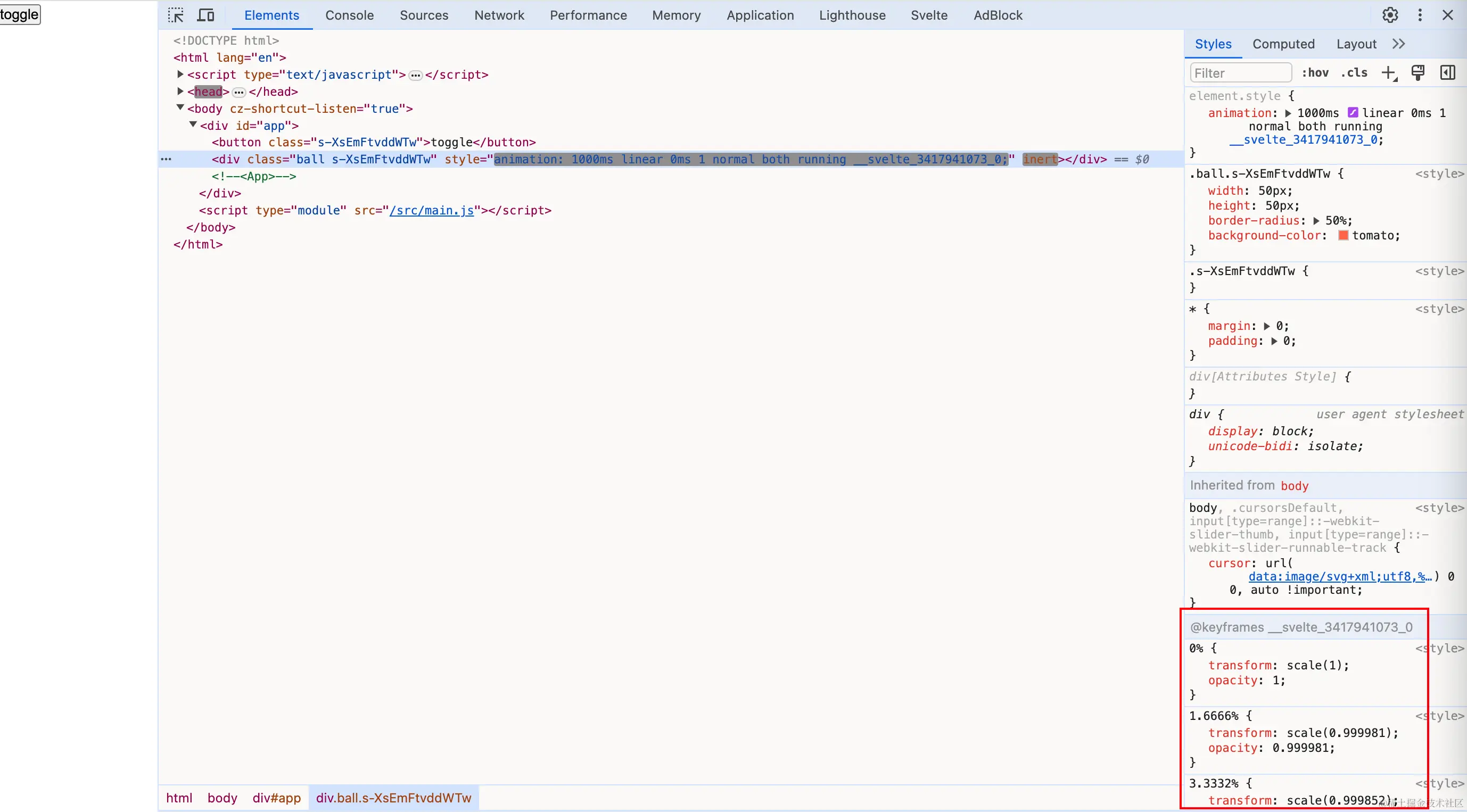This screenshot has width=1467, height=812.
Task: Open the /src/main.js script link
Action: click(431, 210)
